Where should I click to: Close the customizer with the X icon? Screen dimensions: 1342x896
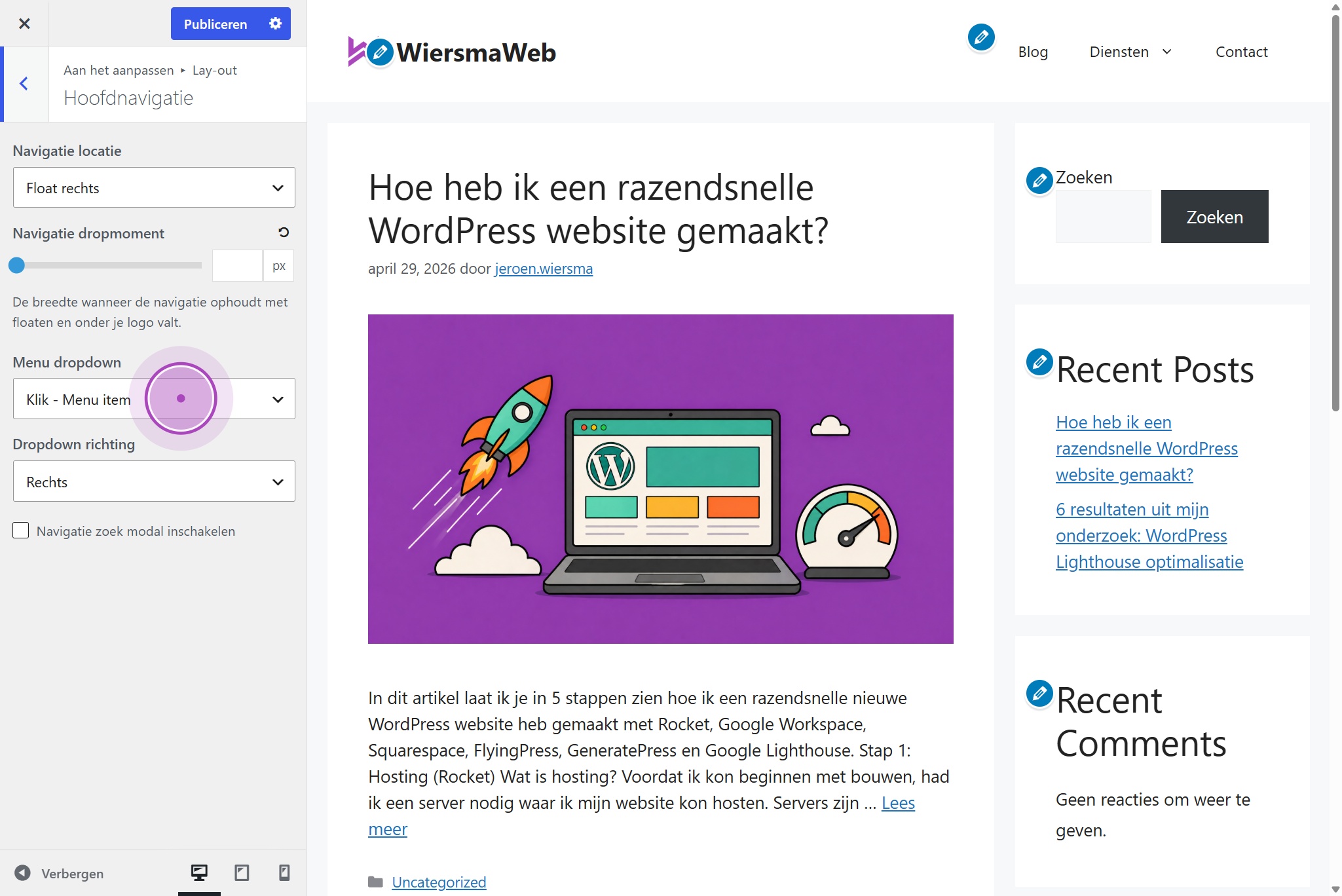[24, 24]
